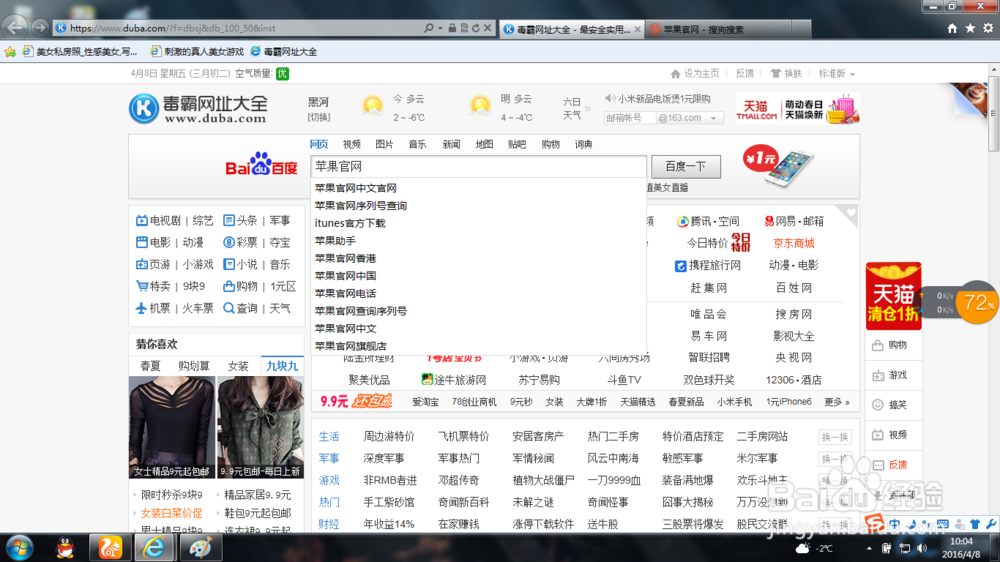The height and width of the screenshot is (562, 1000).
Task: Click the 1 yuan iPhone promo image
Action: click(778, 166)
